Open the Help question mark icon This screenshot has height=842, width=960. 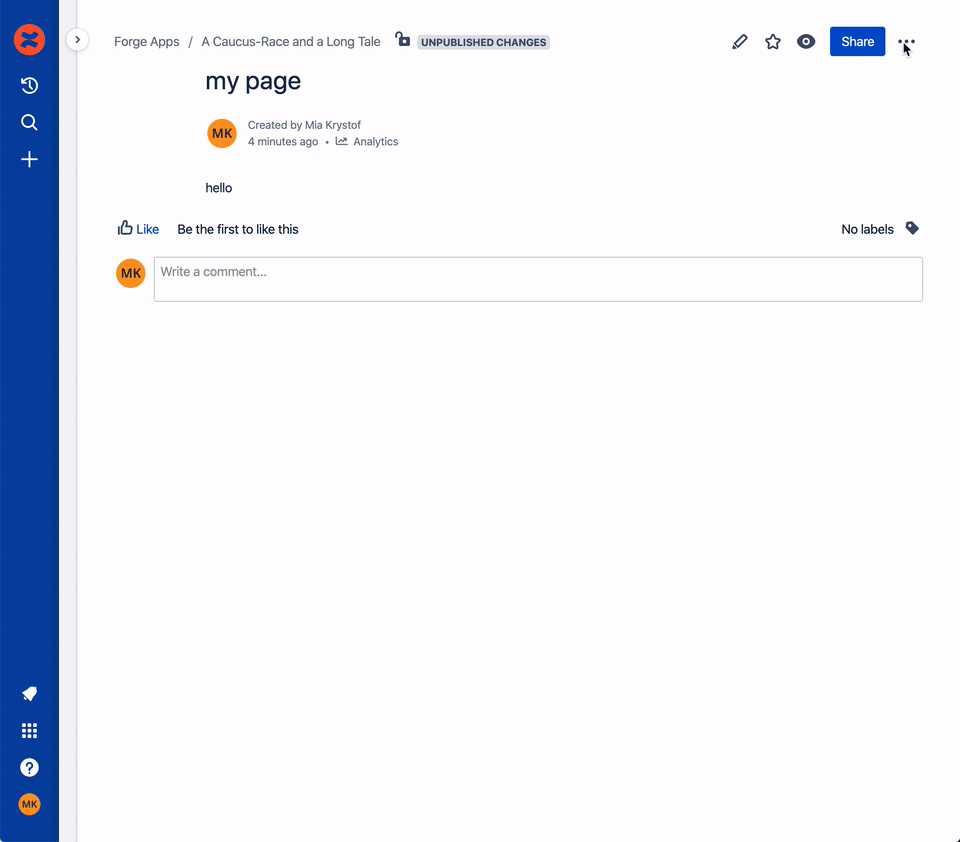pos(29,767)
